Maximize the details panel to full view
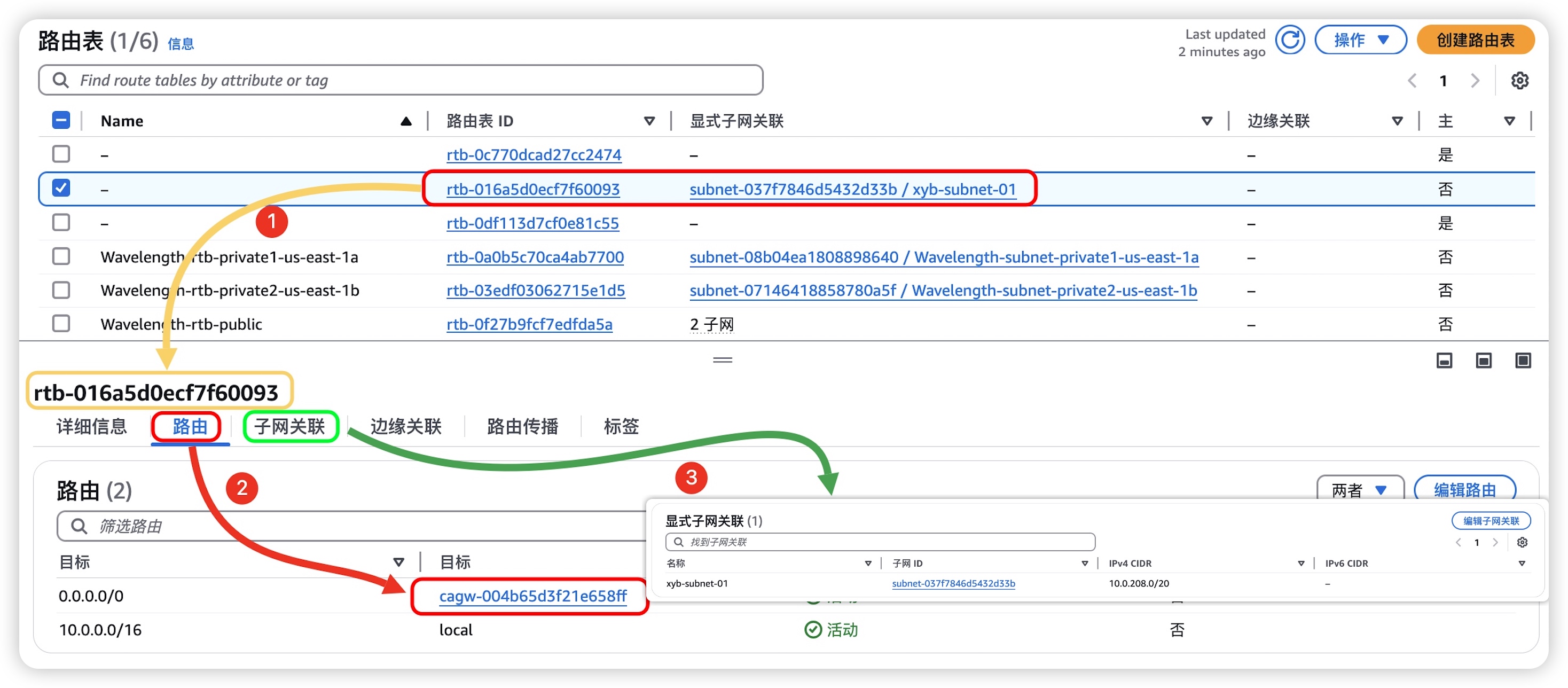This screenshot has height=688, width=1568. (1523, 361)
